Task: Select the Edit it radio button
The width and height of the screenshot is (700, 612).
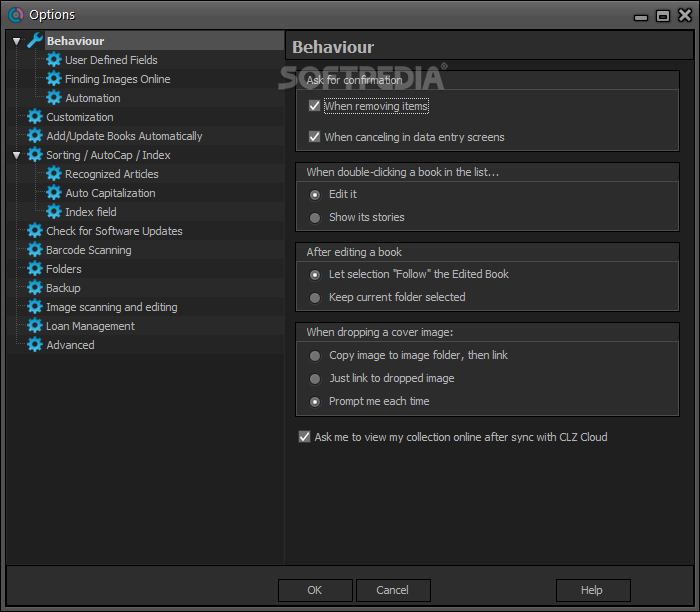Action: coord(315,195)
